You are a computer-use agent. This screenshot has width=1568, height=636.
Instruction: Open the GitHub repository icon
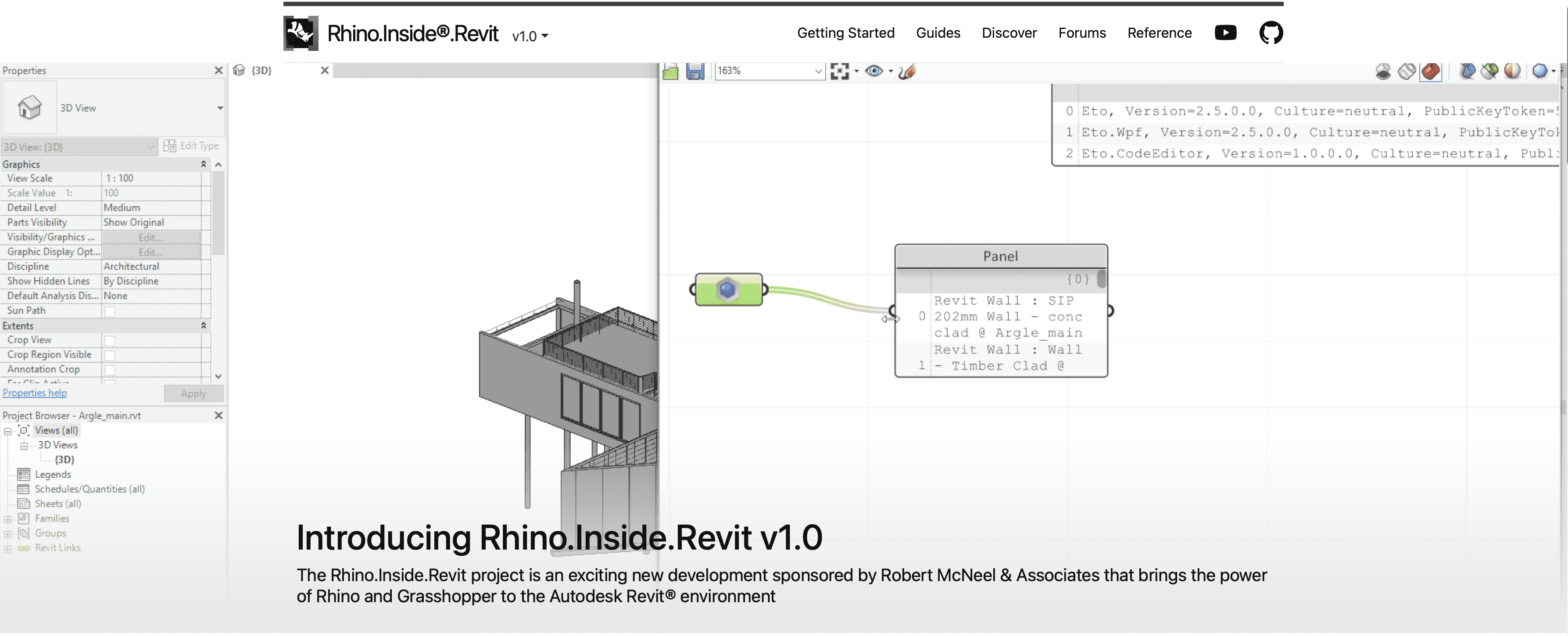pyautogui.click(x=1271, y=33)
